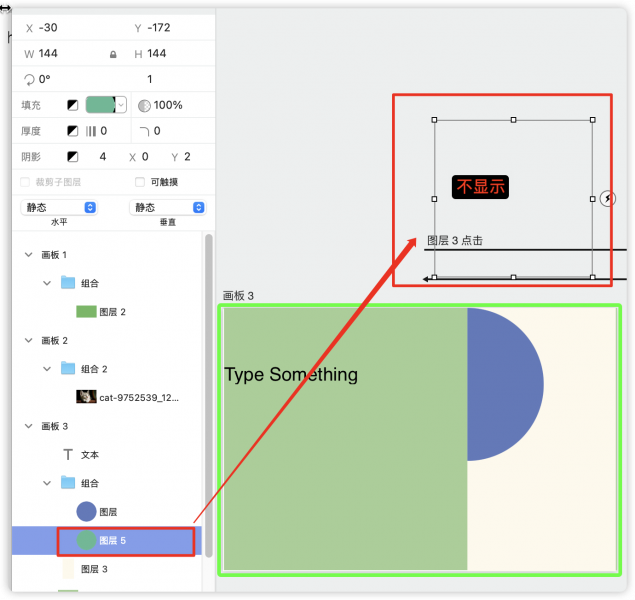
Task: Click the opacity circle icon
Action: pos(144,105)
